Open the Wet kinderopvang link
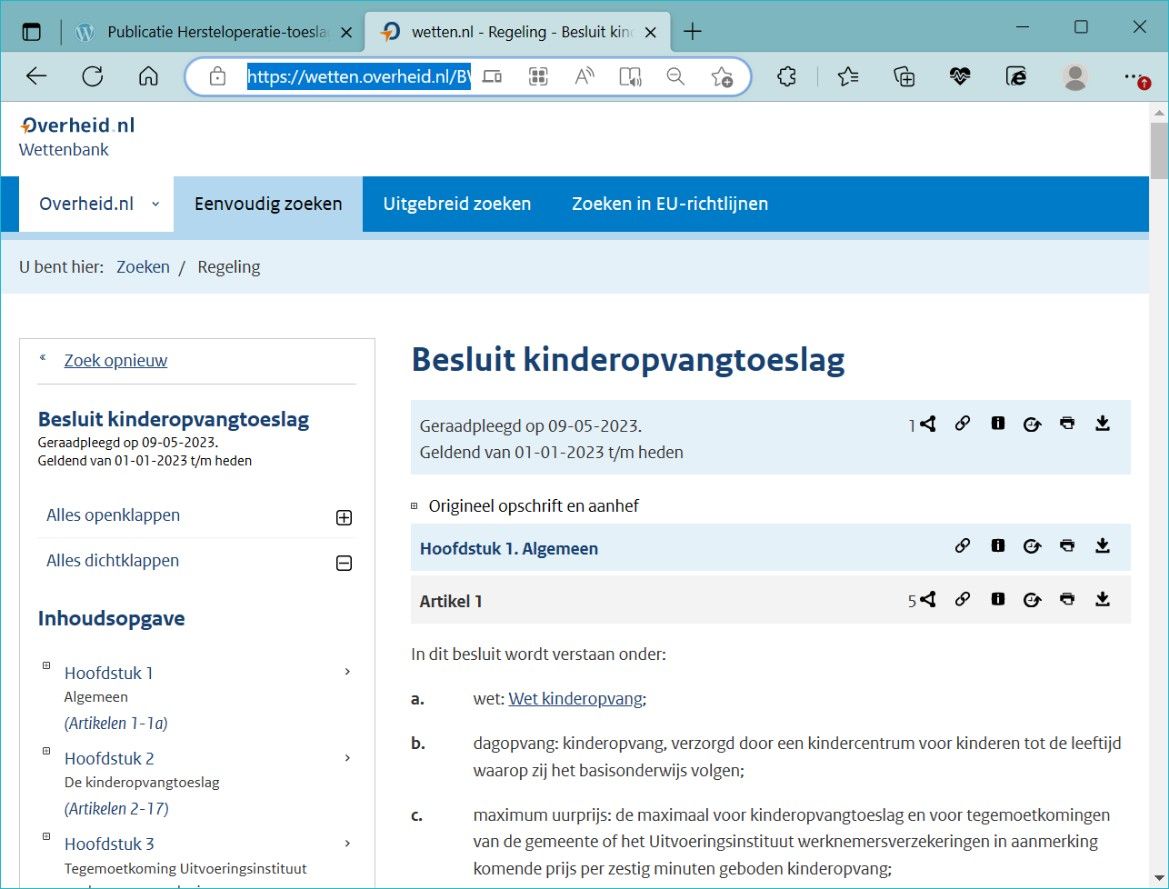 point(576,699)
